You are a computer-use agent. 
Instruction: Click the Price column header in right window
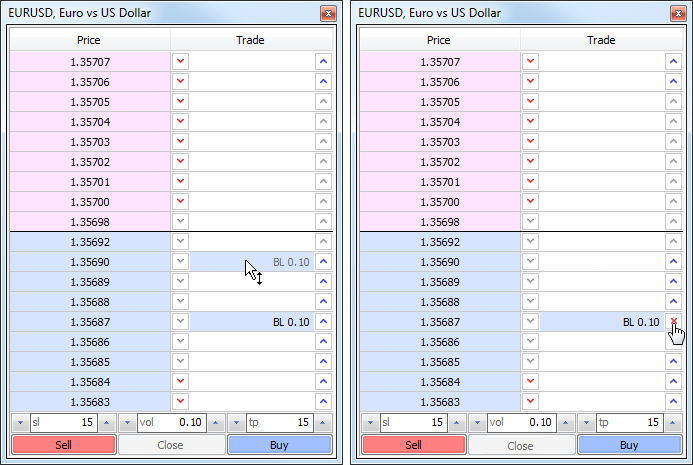tap(439, 41)
